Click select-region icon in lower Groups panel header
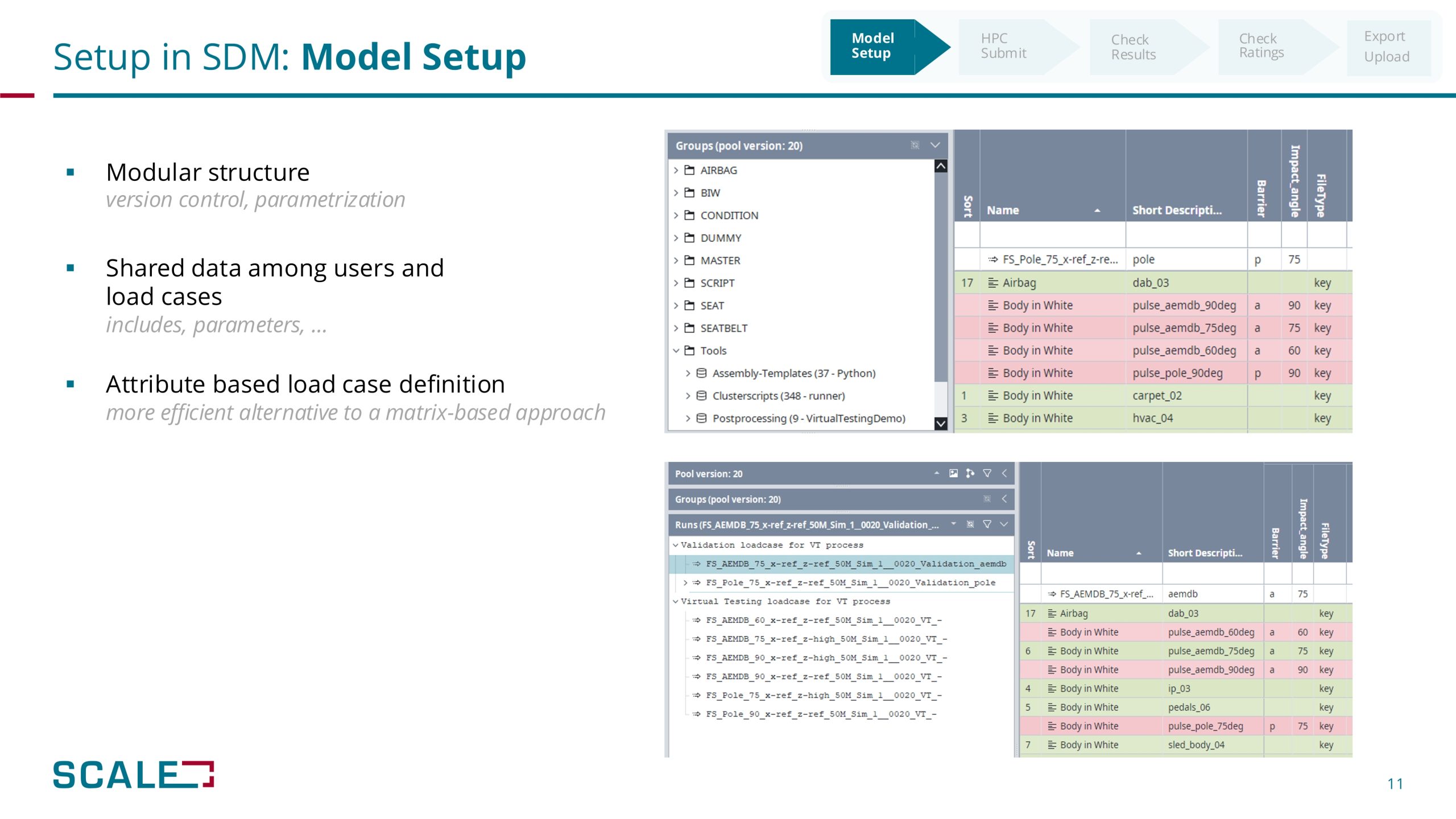The height and width of the screenshot is (819, 1456). (x=987, y=499)
